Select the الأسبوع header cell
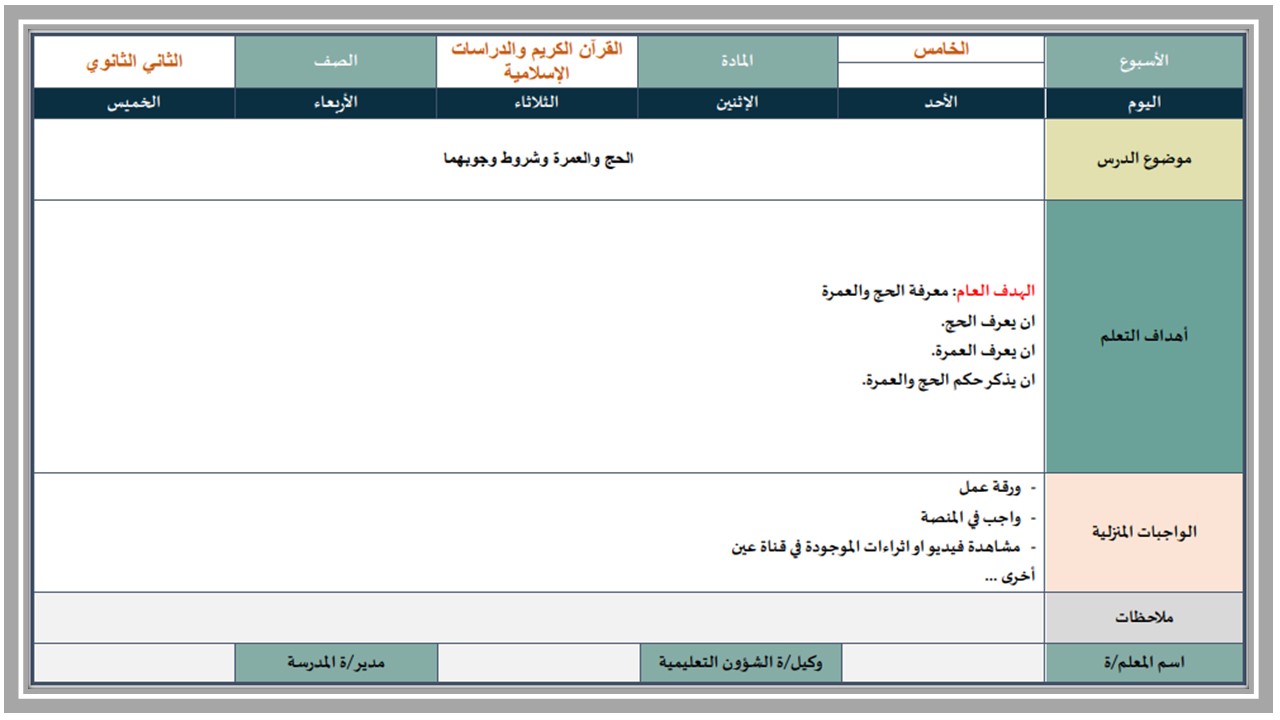 click(x=1144, y=62)
